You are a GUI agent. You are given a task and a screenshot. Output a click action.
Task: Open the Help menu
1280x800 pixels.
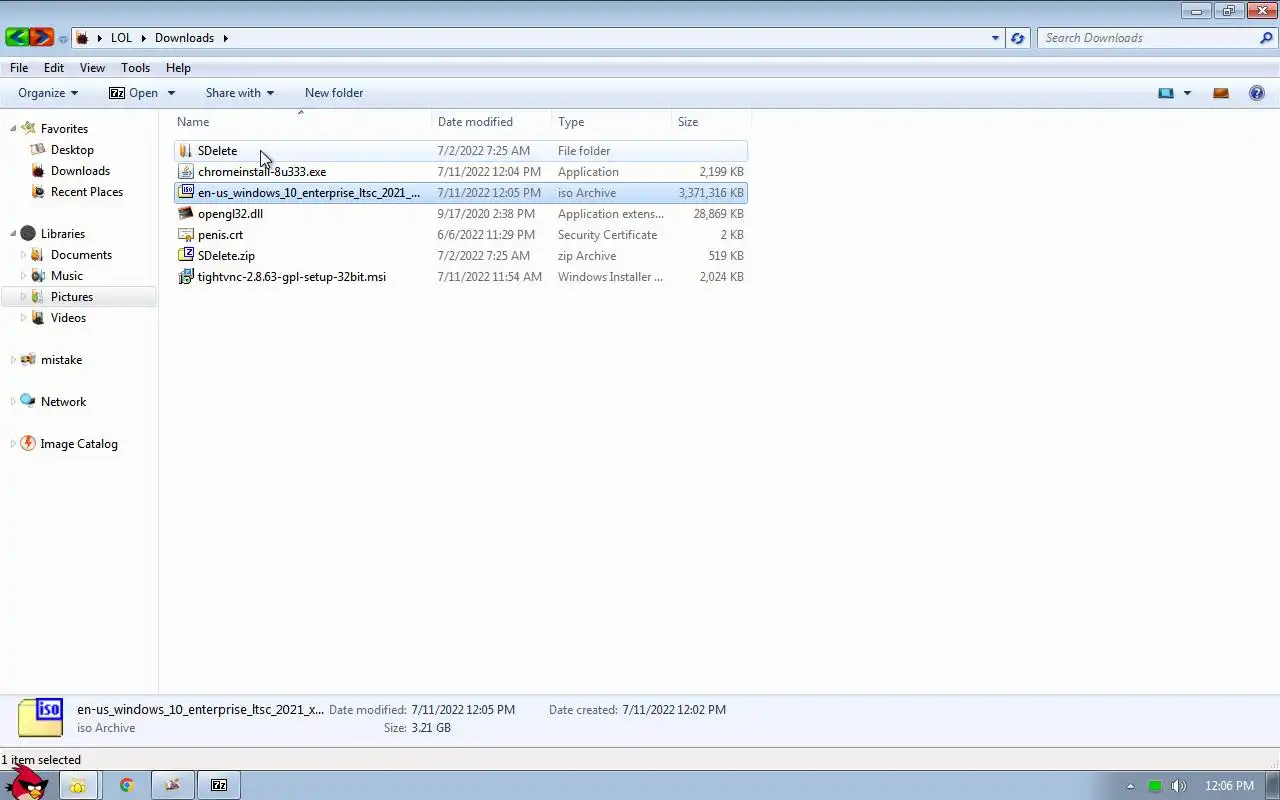click(x=178, y=68)
